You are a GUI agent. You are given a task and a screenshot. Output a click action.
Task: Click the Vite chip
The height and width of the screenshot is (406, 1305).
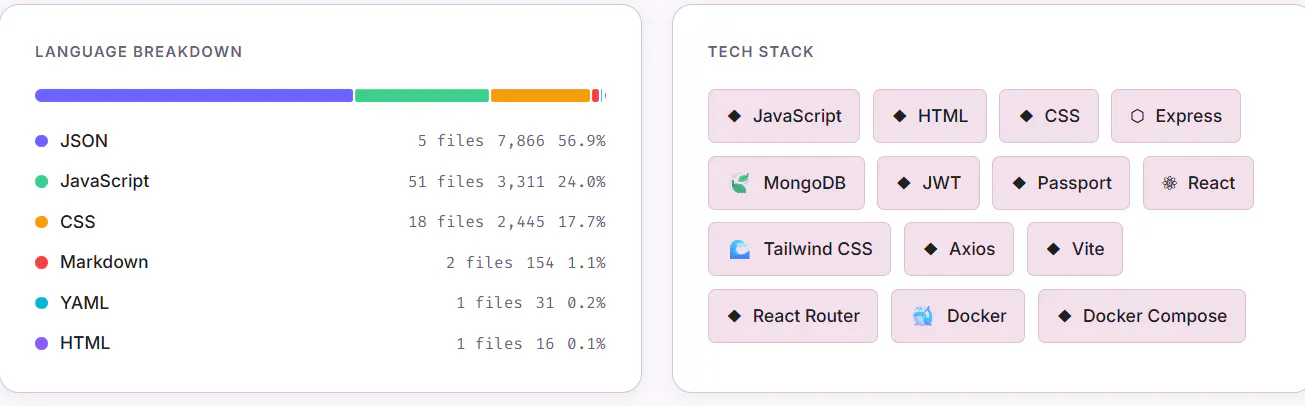tap(1075, 249)
